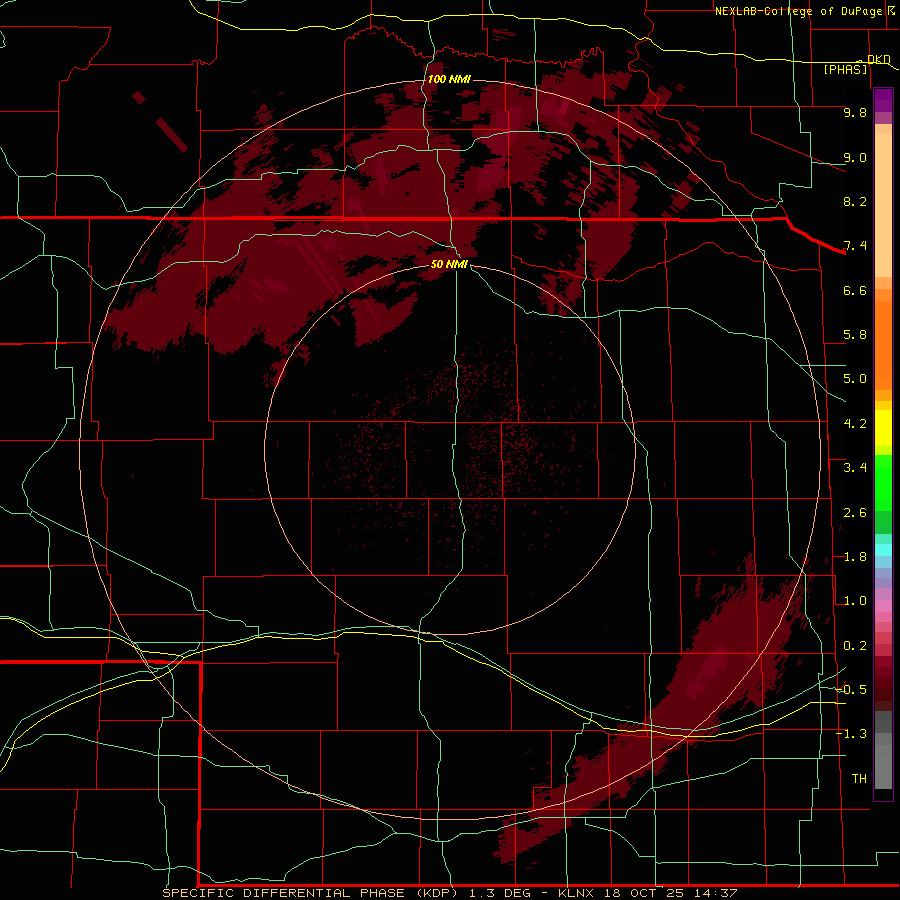Click the 2.6 value on the color scale
Viewport: 900px width, 900px height.
click(x=855, y=513)
